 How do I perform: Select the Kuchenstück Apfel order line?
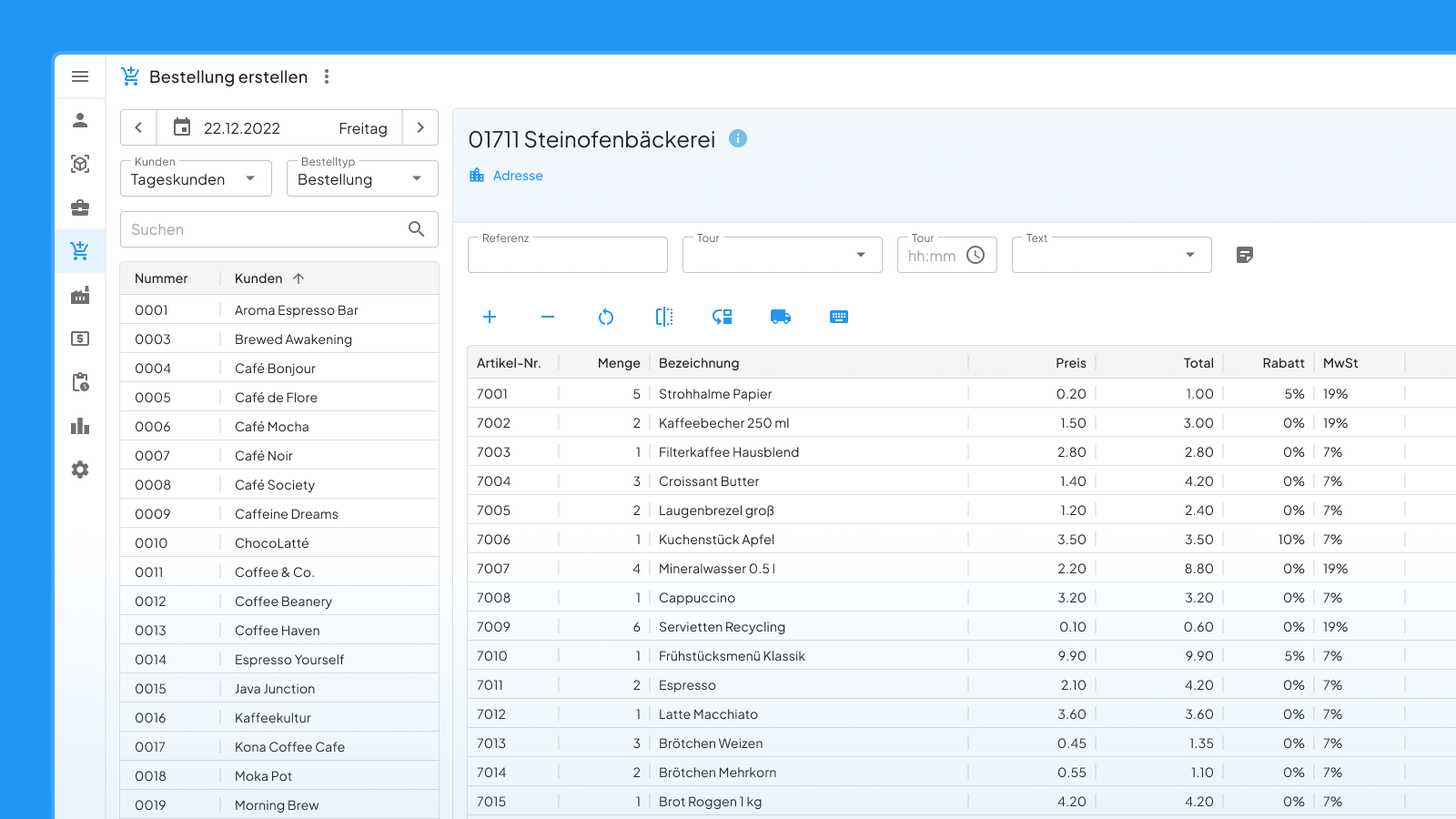tap(962, 540)
